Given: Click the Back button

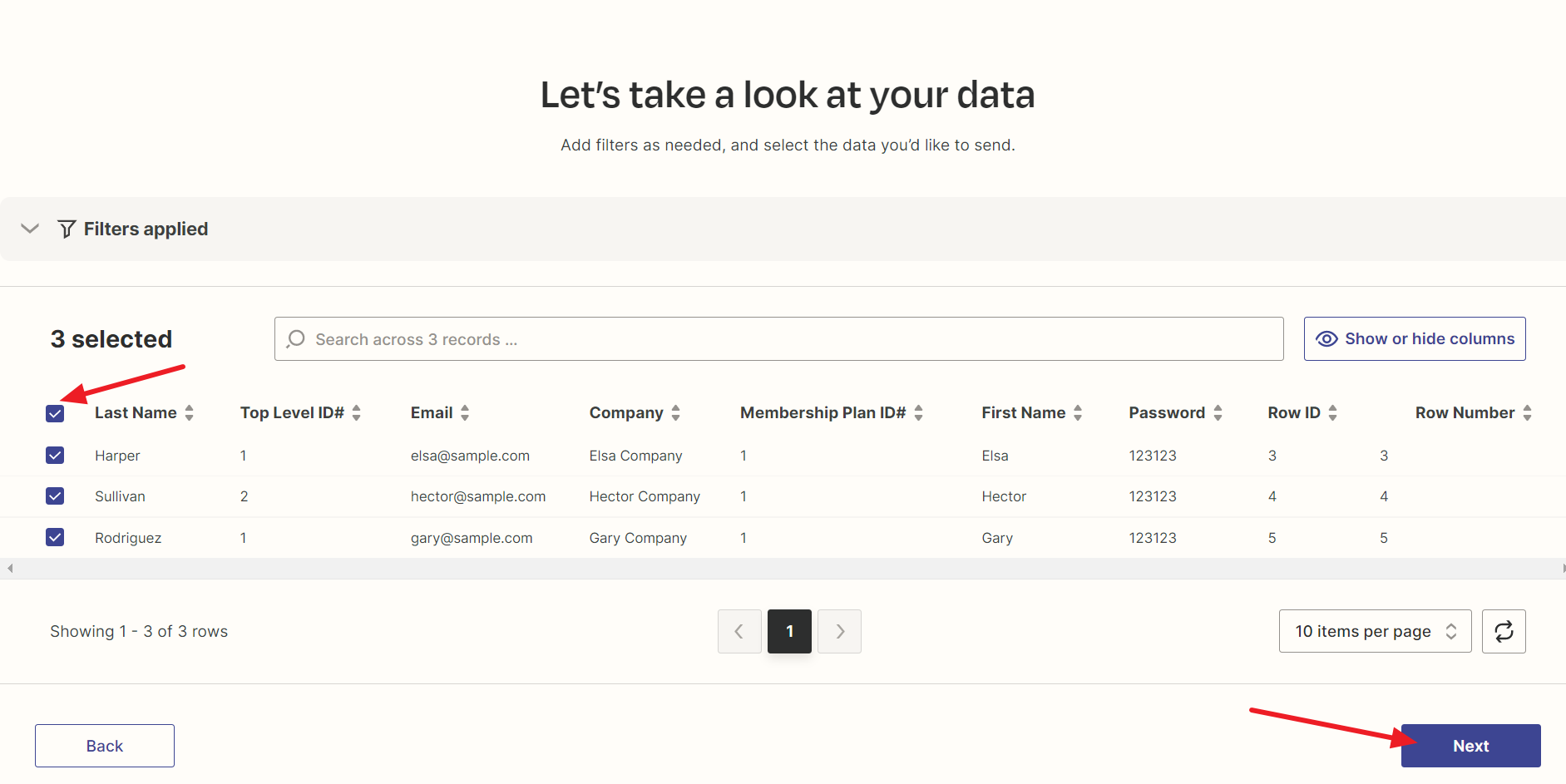Looking at the screenshot, I should 105,746.
